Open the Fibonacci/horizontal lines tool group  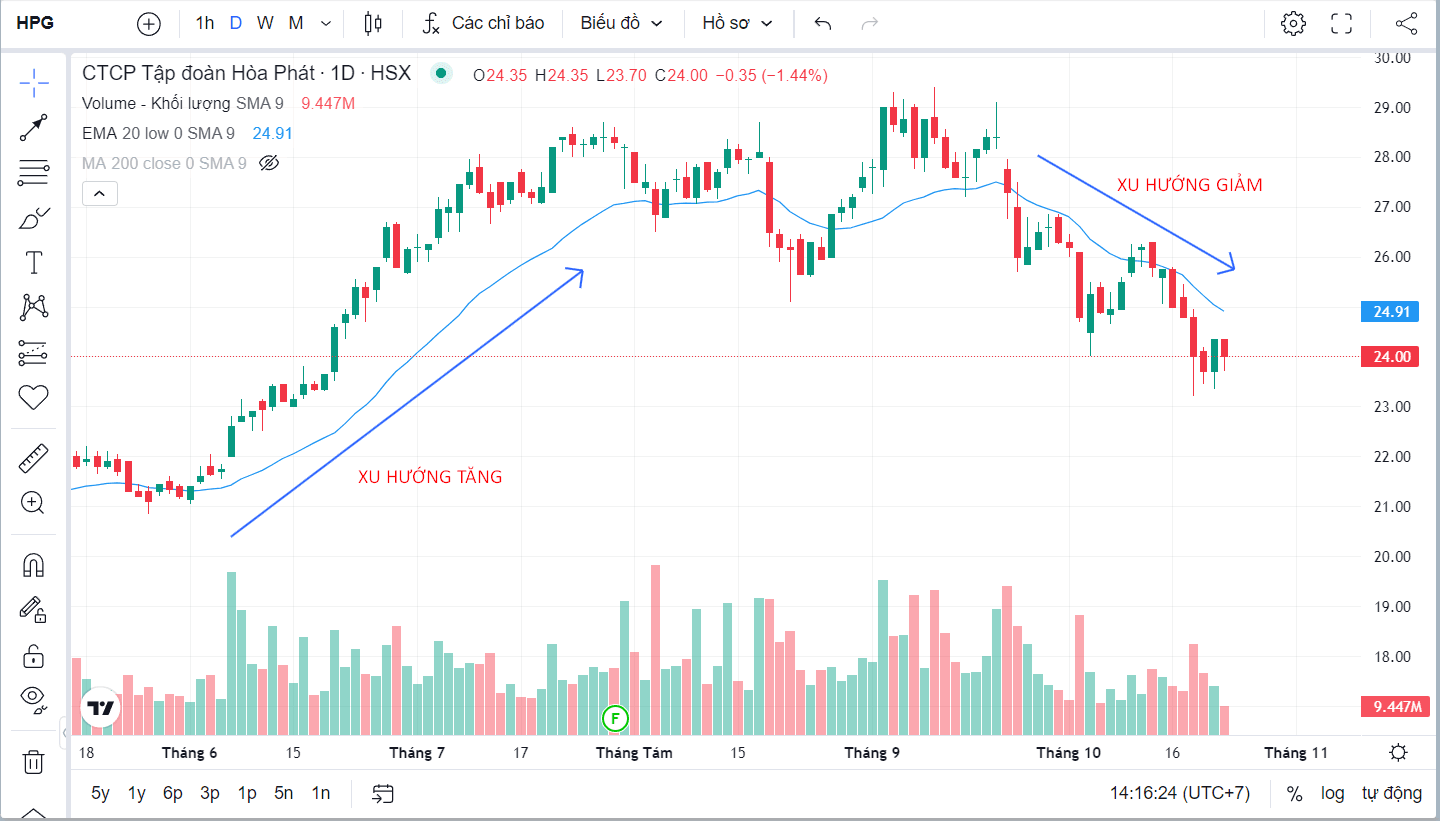34,173
